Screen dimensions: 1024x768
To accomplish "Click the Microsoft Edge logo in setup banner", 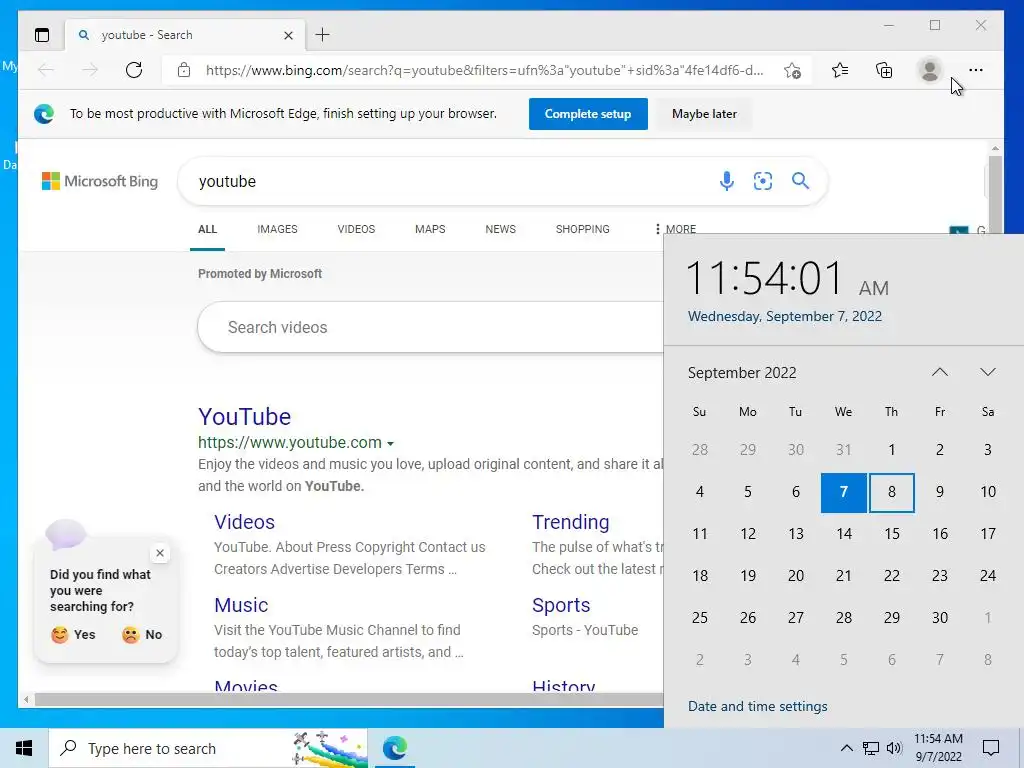I will point(44,114).
